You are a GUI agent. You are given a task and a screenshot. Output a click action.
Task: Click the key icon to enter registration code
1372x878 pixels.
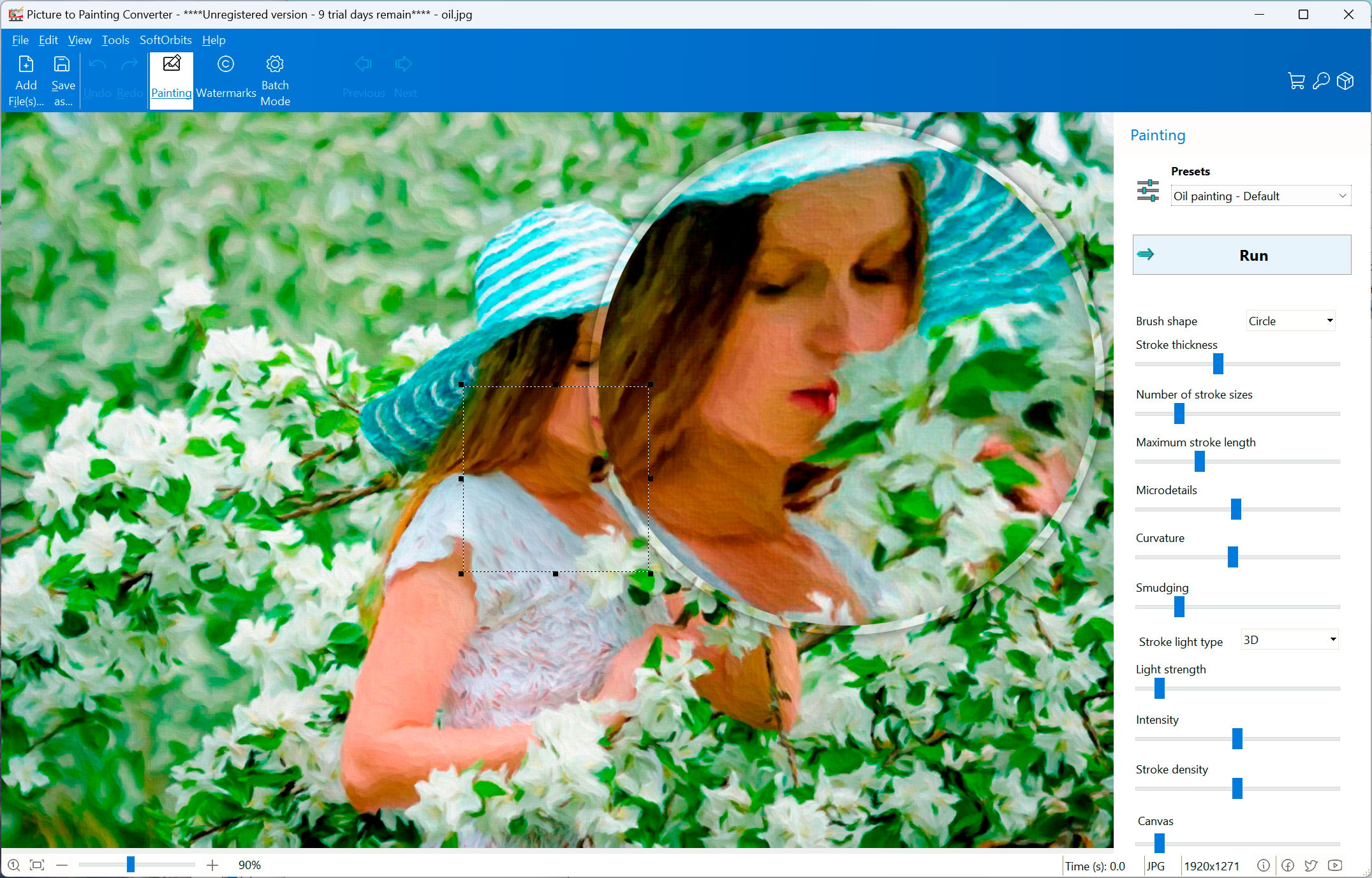point(1321,81)
